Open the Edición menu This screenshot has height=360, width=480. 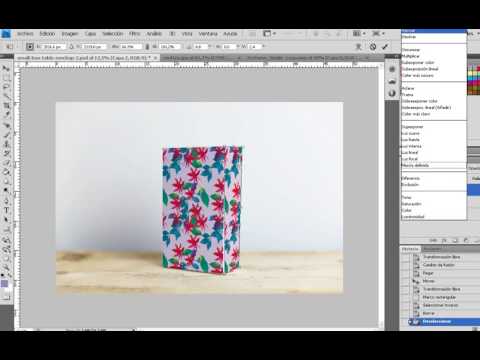tap(47, 34)
